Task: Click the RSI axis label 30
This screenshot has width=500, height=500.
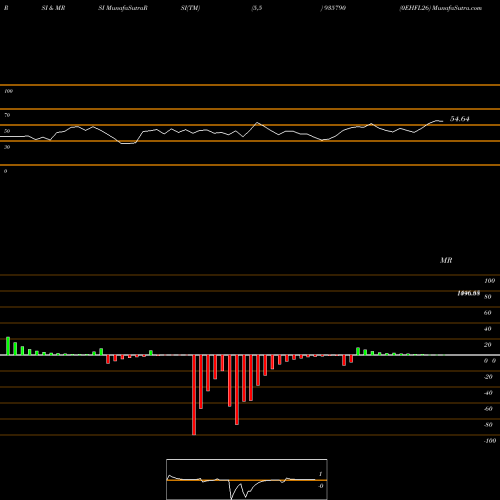Action: [x=7, y=147]
